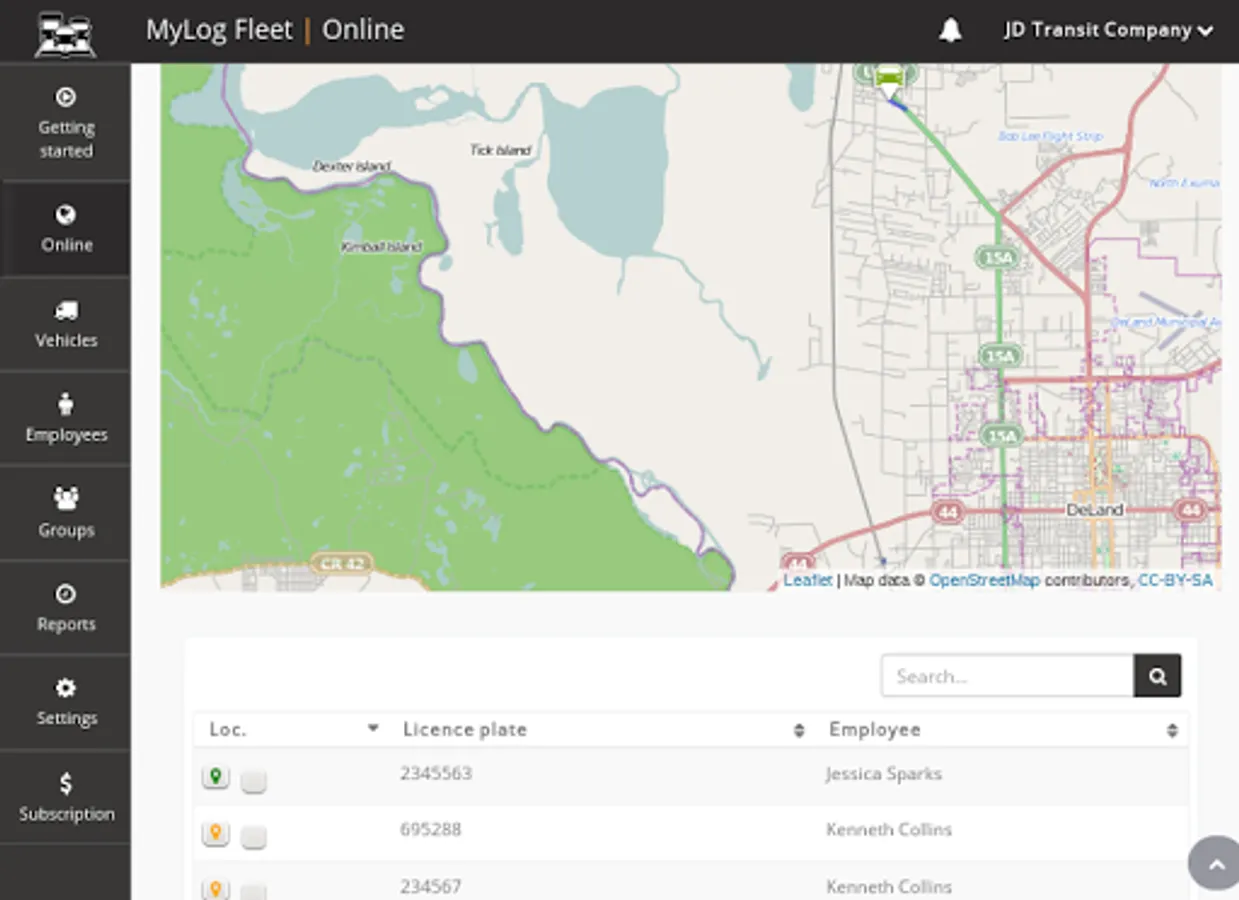1239x900 pixels.
Task: Open the OpenStreetMap attribution link
Action: pos(984,581)
